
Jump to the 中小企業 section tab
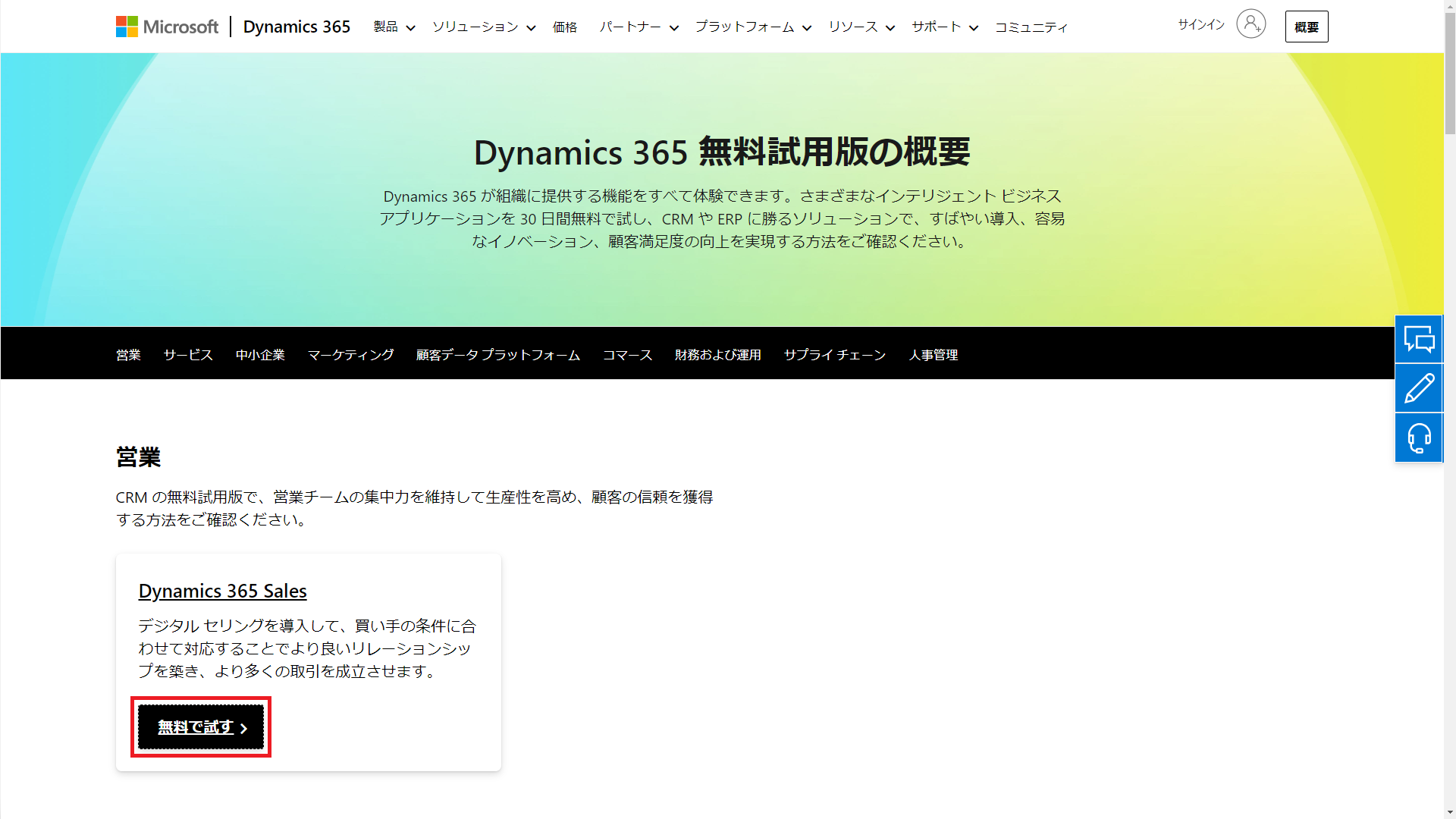(260, 355)
